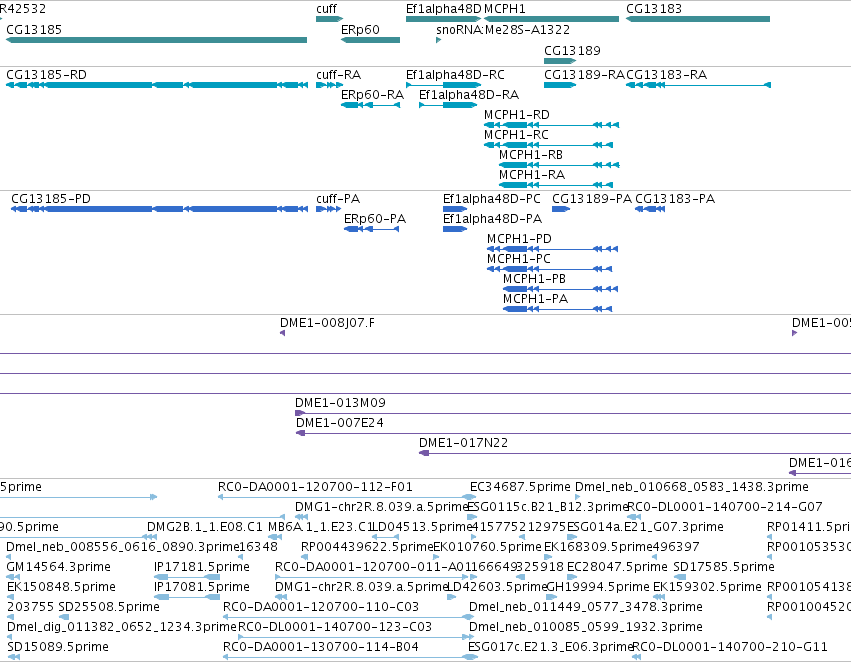Select the MCPH1-RD transcript
Viewport: 851px width, 662px height.
click(551, 125)
